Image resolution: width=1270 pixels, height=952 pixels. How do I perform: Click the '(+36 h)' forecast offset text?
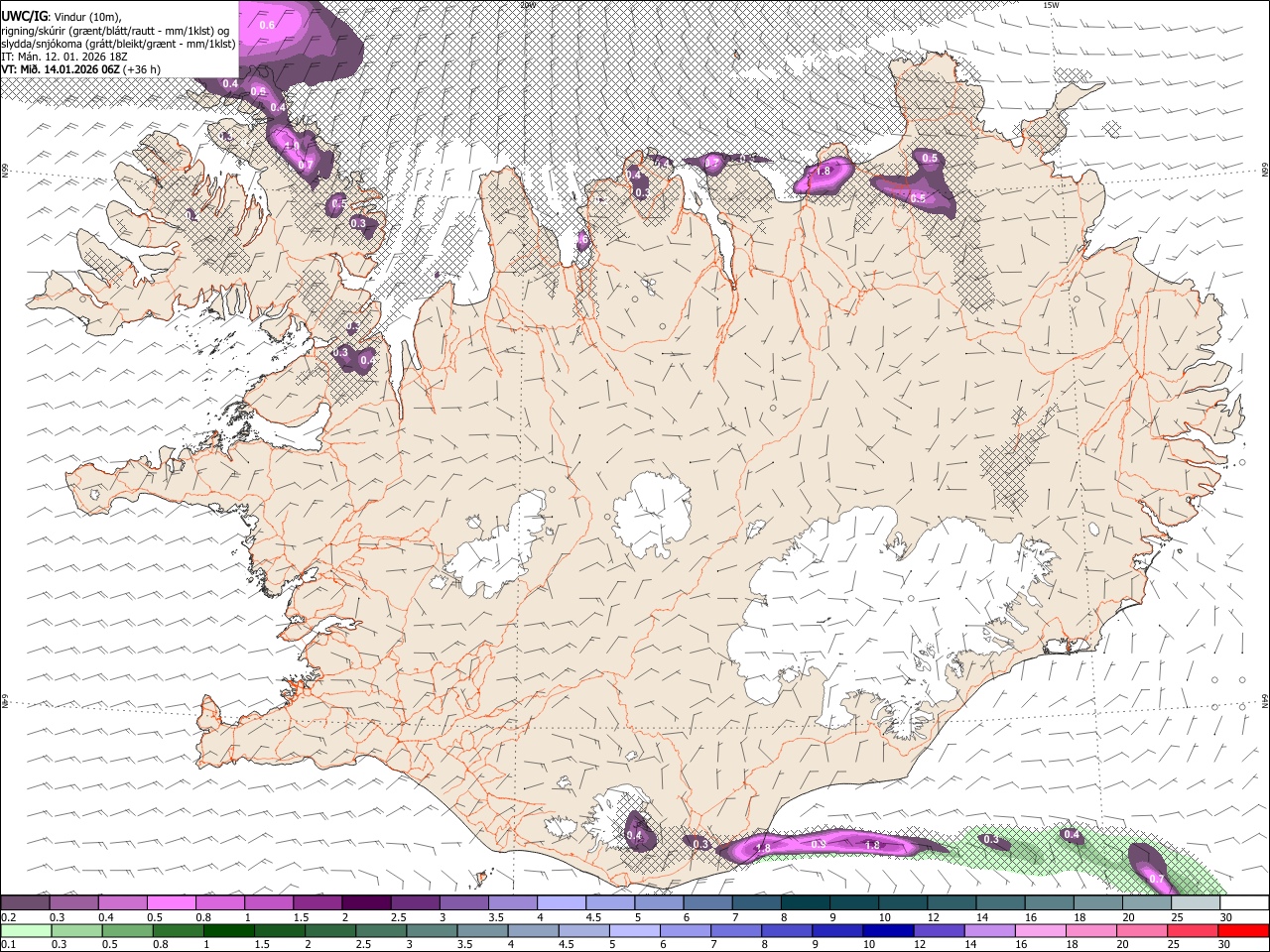point(142,69)
